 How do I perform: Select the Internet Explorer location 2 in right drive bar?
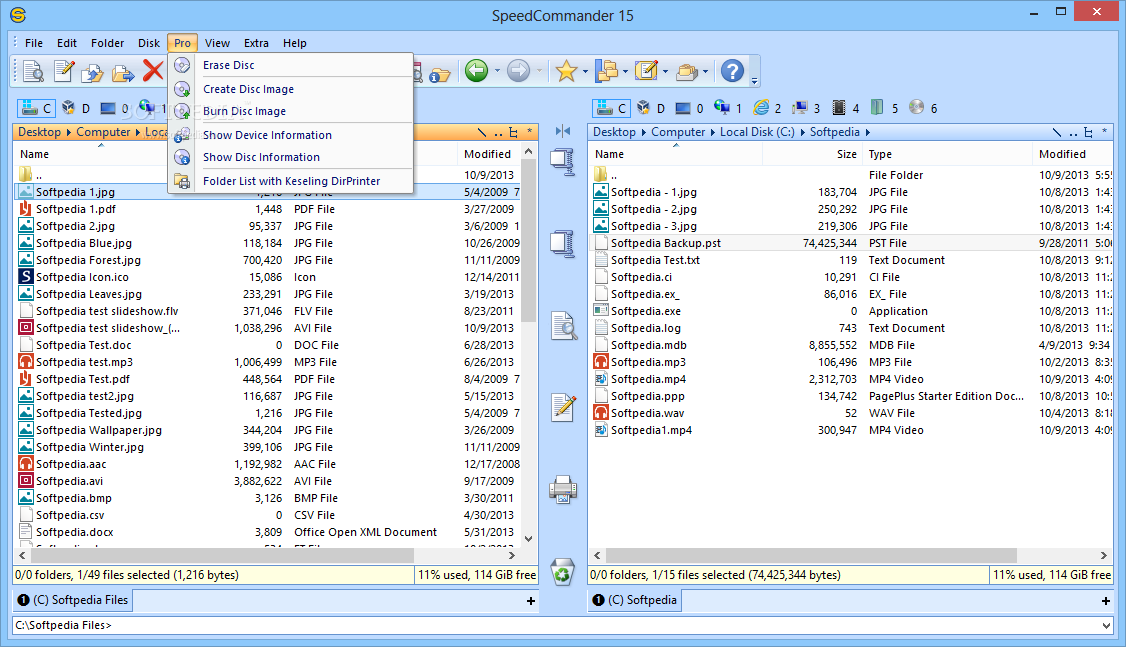[x=768, y=108]
